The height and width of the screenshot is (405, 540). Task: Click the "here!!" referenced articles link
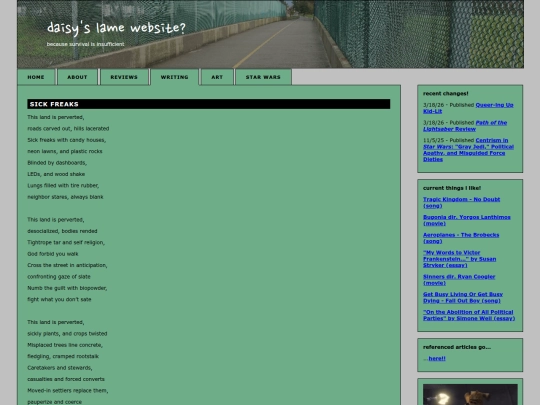tap(437, 359)
